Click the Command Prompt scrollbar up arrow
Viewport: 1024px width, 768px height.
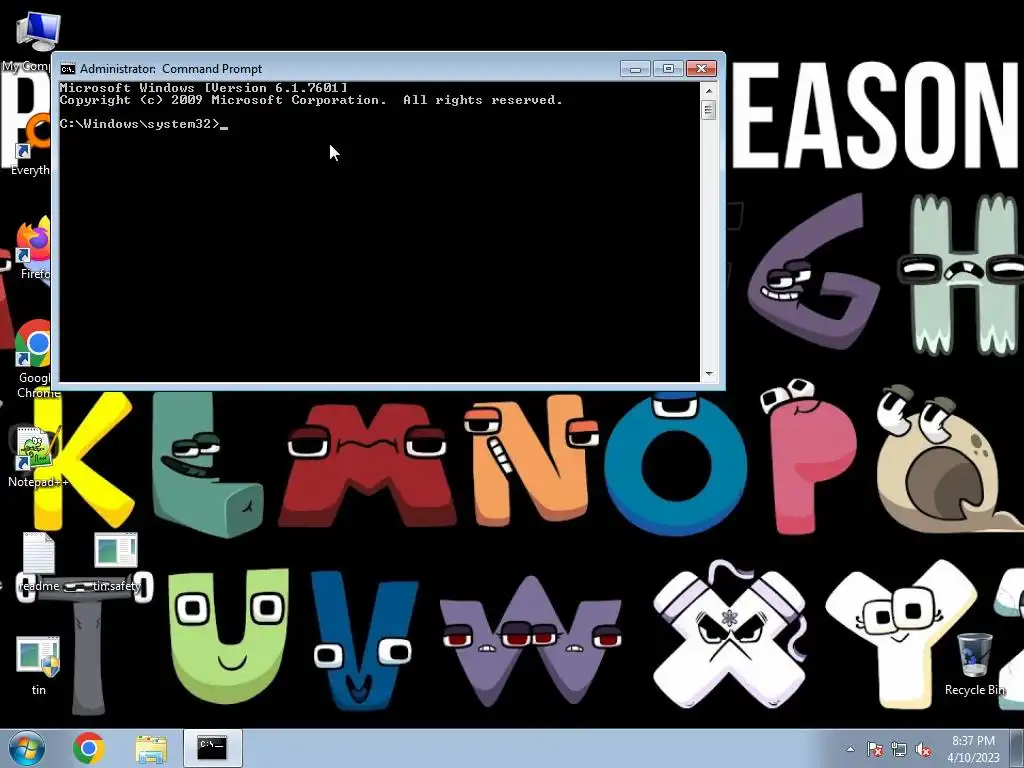[709, 89]
